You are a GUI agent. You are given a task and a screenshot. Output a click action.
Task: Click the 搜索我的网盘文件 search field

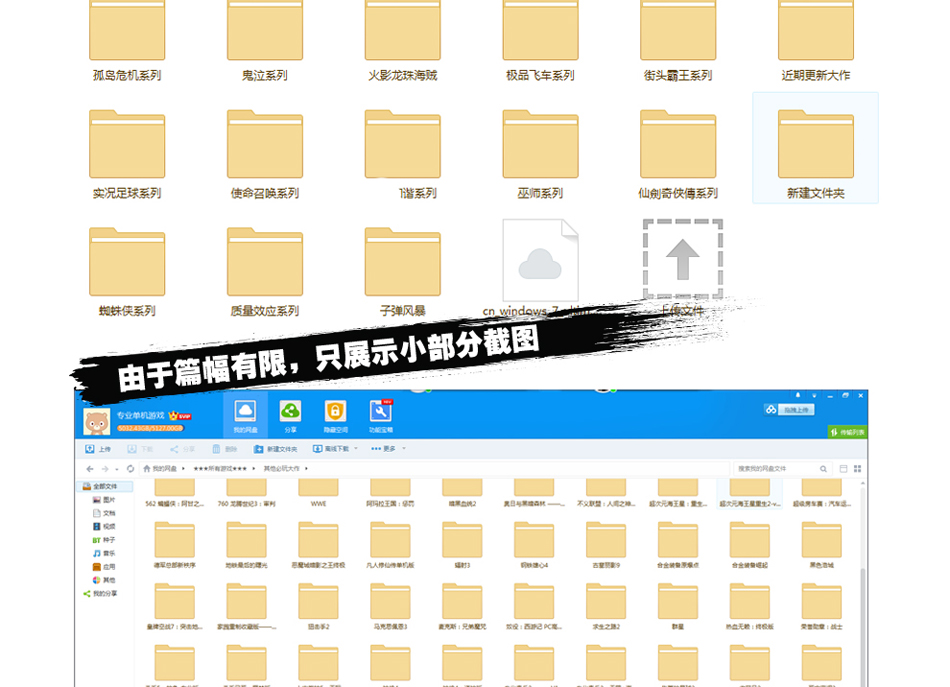tap(775, 468)
